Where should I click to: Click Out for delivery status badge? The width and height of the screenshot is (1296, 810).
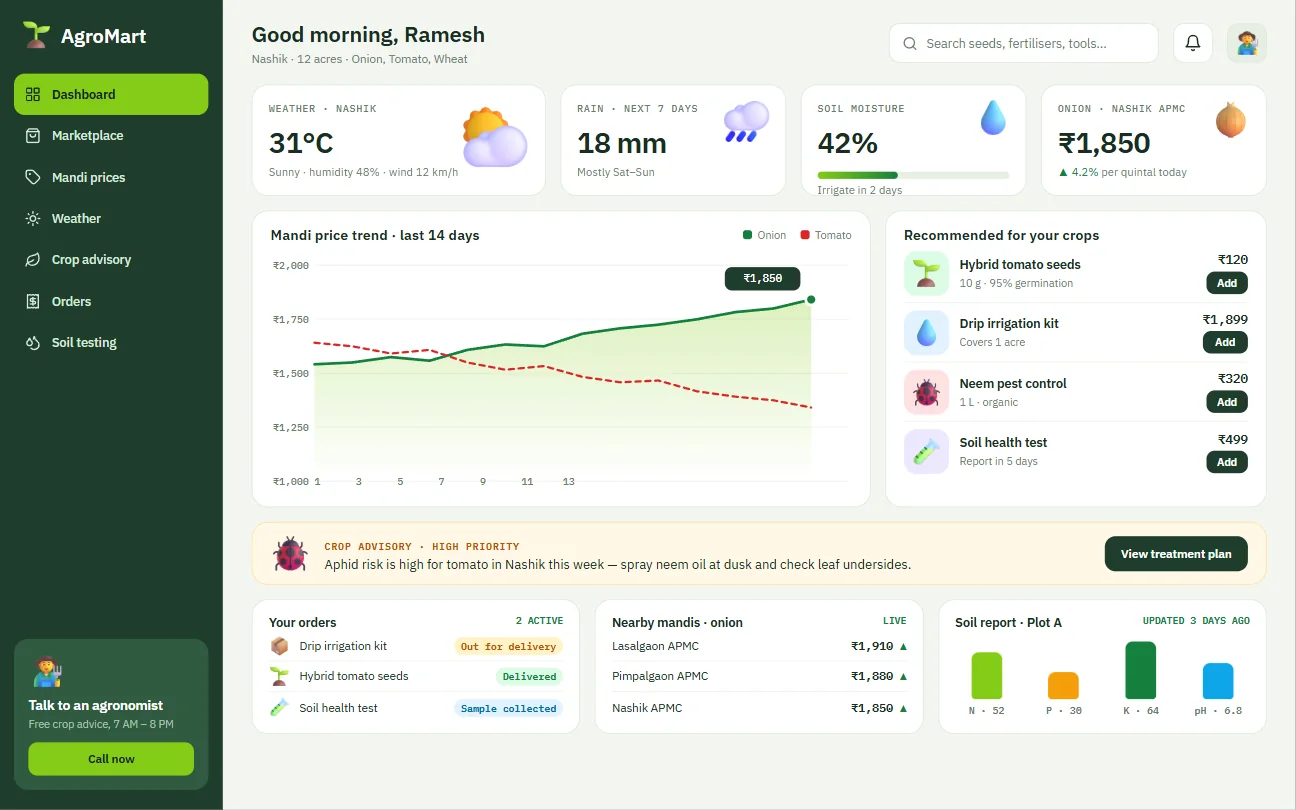point(509,646)
